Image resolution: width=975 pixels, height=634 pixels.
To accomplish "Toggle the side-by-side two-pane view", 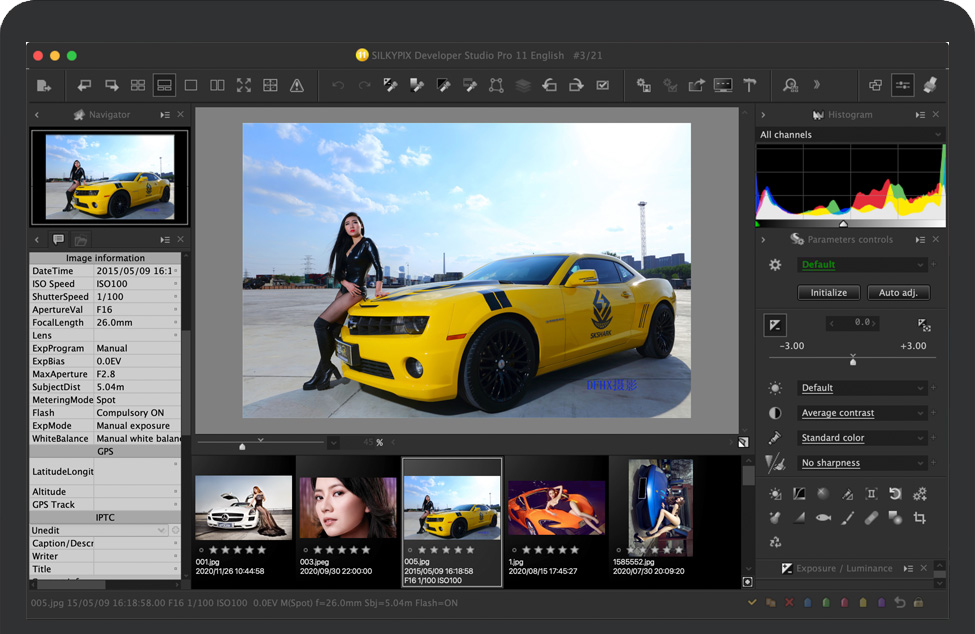I will click(x=217, y=86).
